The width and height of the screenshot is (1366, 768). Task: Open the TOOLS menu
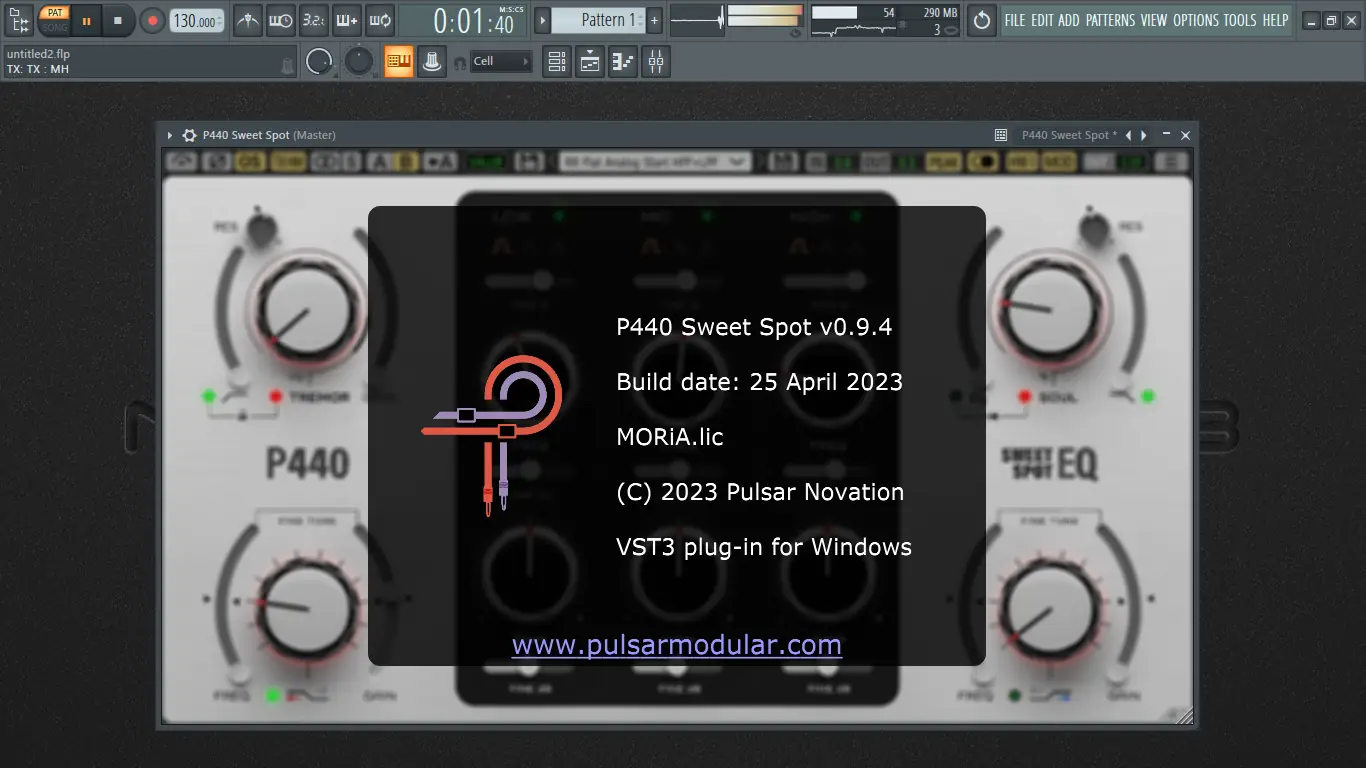click(x=1240, y=20)
